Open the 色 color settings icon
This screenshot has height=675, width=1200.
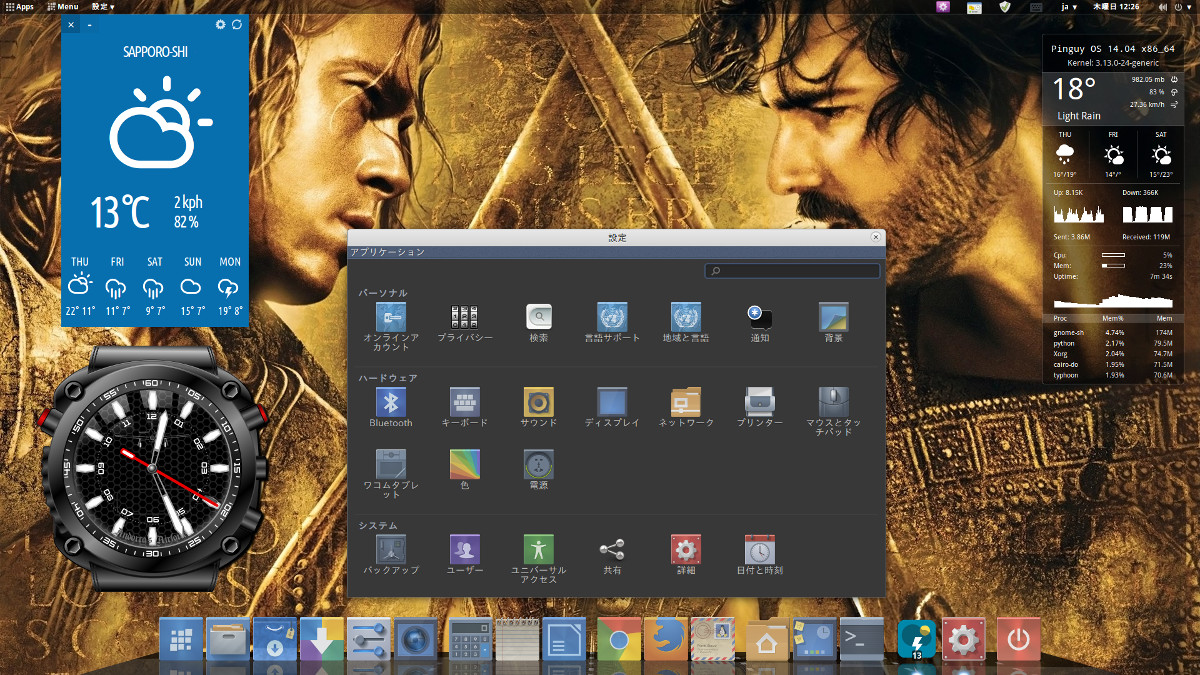coord(465,470)
